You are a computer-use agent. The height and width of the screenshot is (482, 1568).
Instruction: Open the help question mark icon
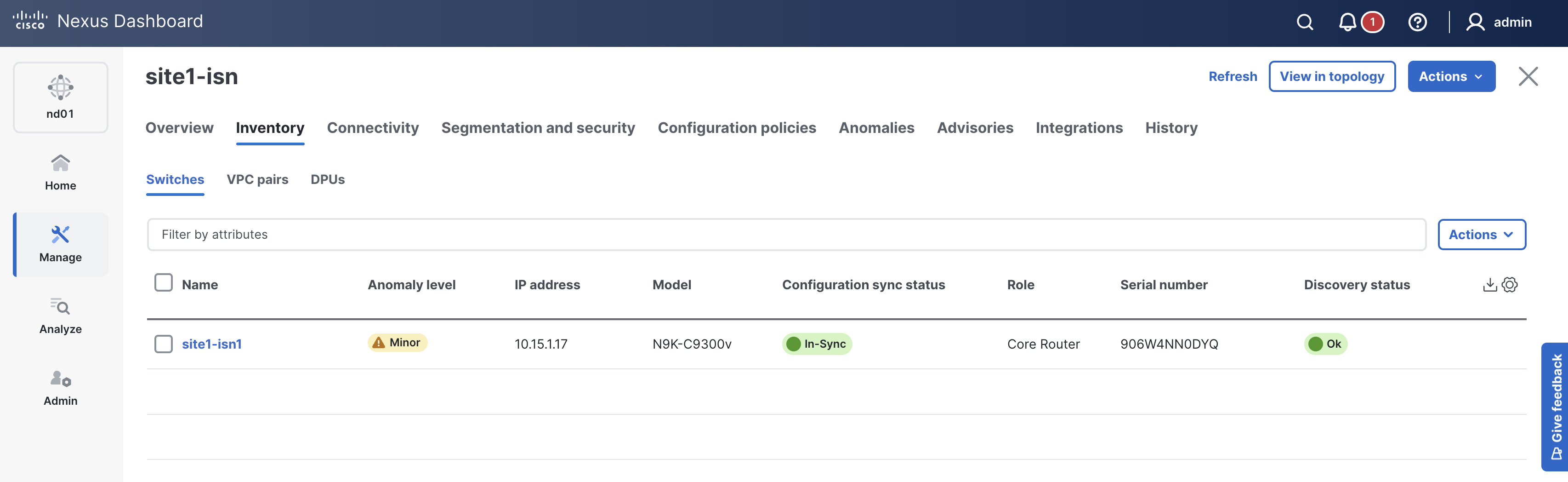1417,23
